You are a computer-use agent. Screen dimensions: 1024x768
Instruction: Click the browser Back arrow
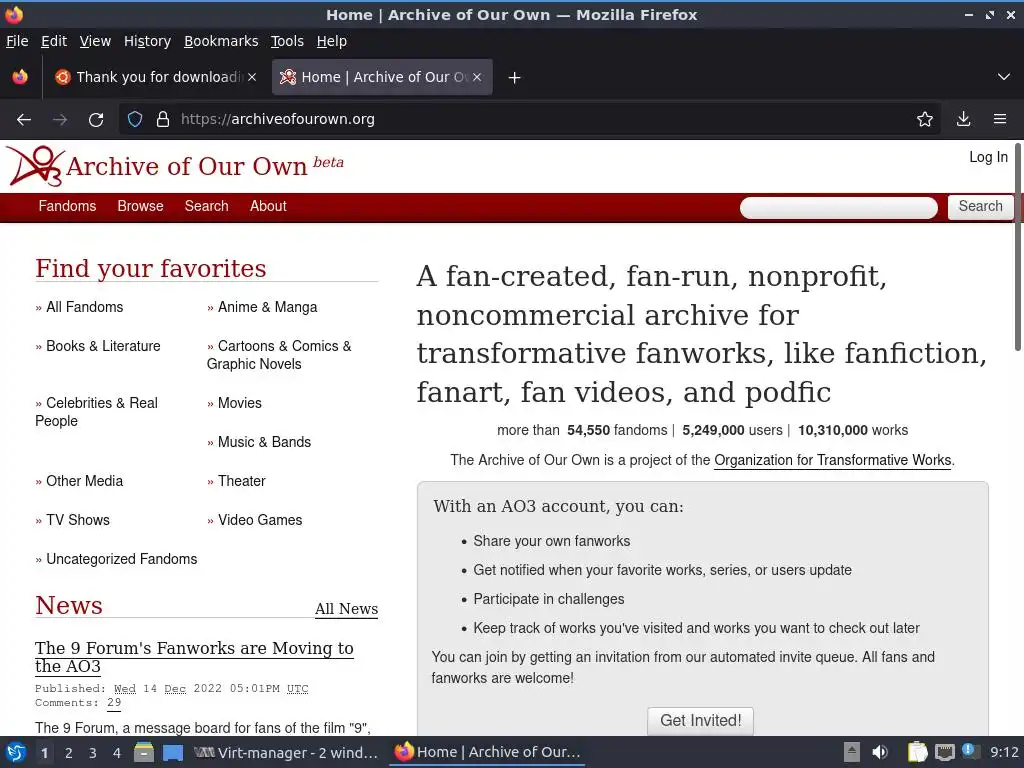click(x=24, y=120)
